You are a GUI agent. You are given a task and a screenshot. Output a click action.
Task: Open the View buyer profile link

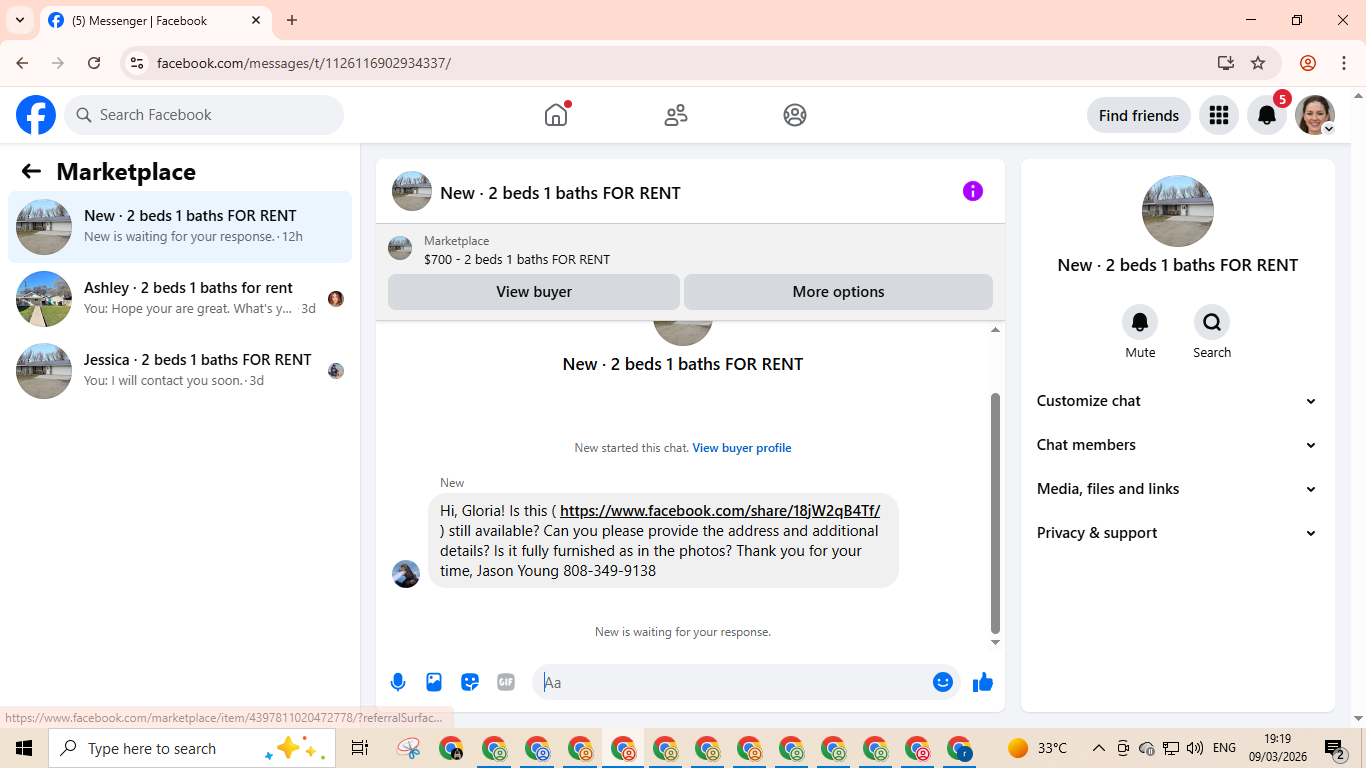(x=742, y=448)
